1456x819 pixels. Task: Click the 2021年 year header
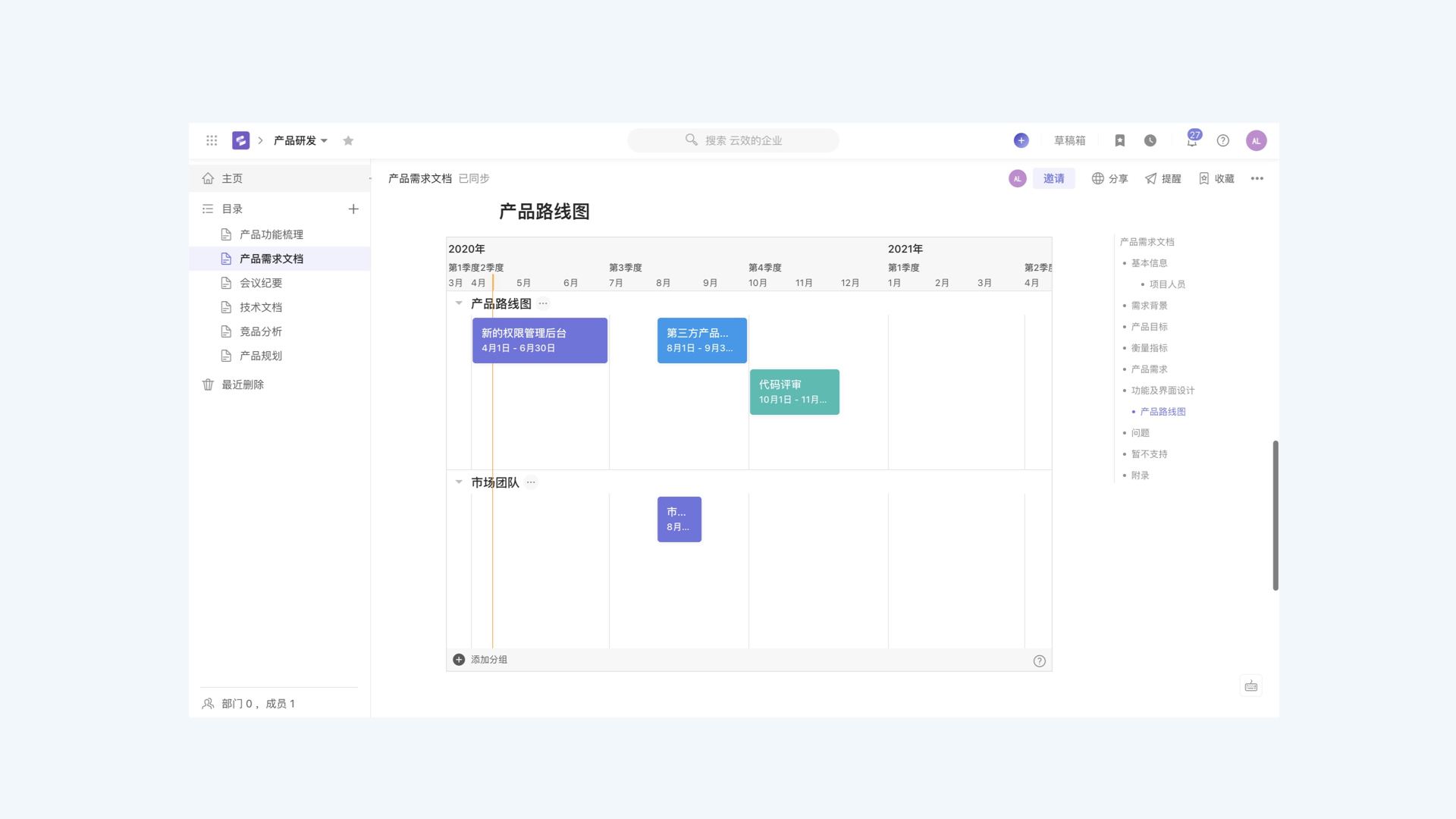(905, 249)
